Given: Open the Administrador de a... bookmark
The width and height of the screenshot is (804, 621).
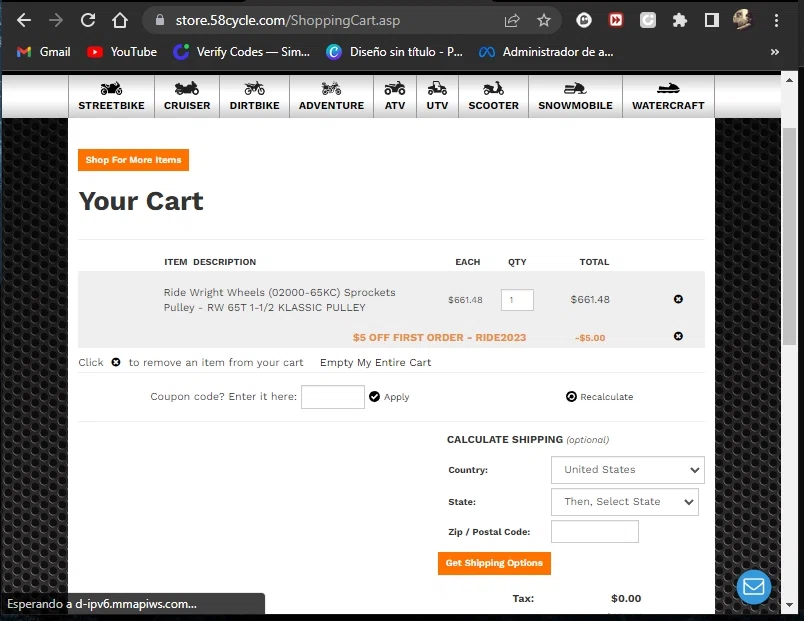Looking at the screenshot, I should pyautogui.click(x=546, y=52).
